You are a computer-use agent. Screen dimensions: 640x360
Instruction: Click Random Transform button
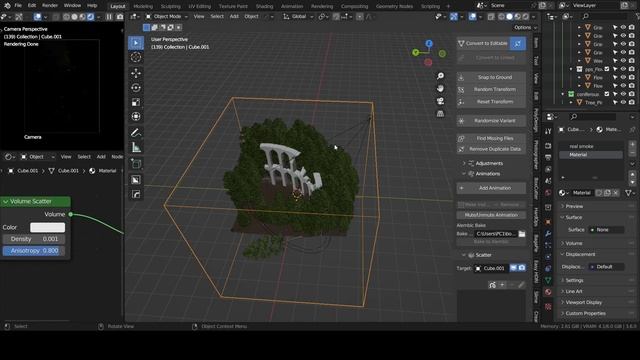(491, 89)
